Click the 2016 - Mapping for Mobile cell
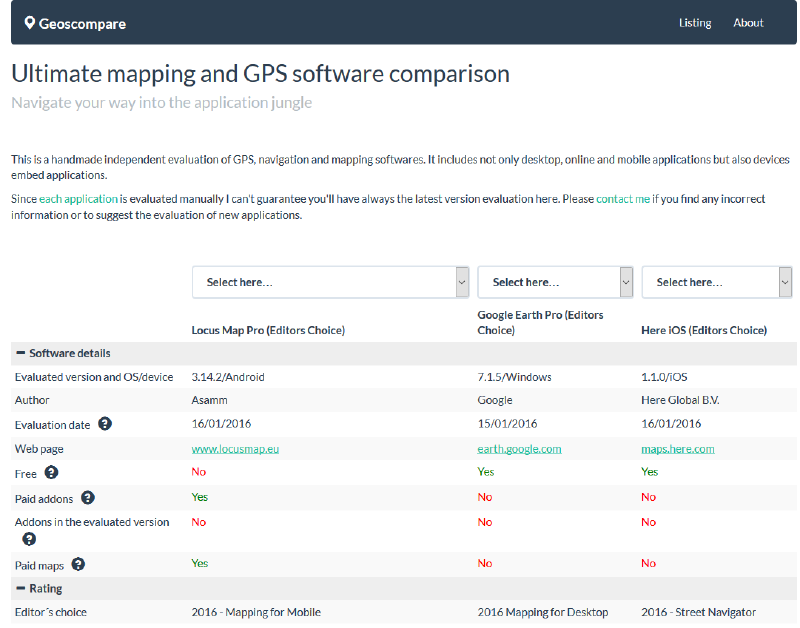This screenshot has width=800, height=628. click(x=256, y=612)
